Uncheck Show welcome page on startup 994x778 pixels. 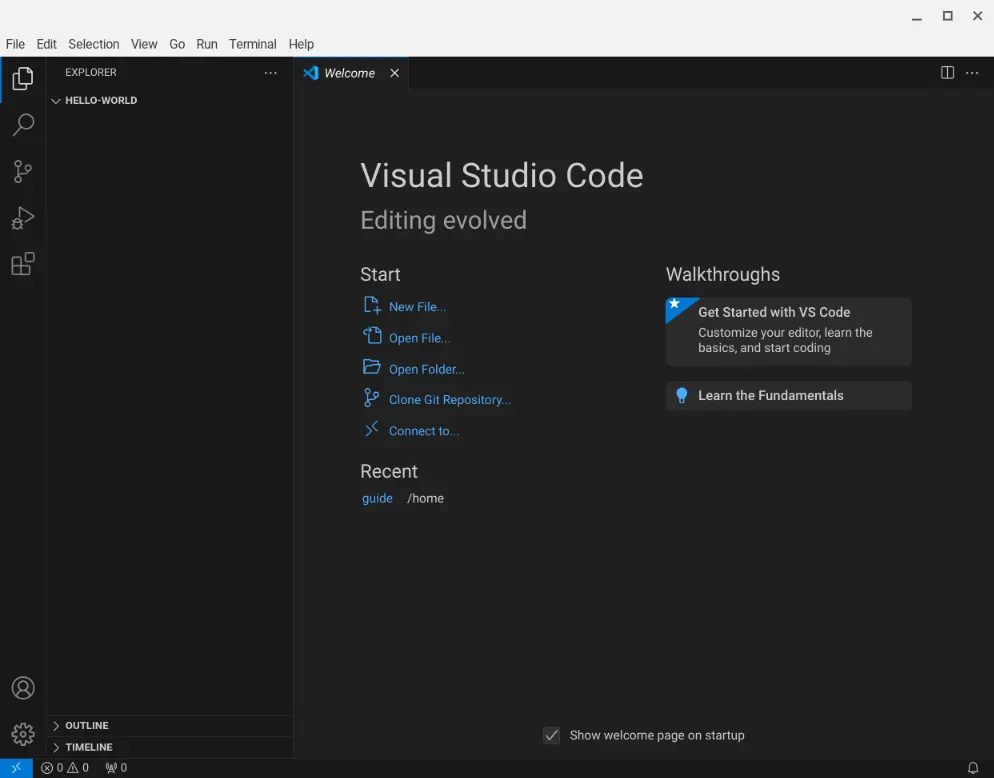(551, 735)
